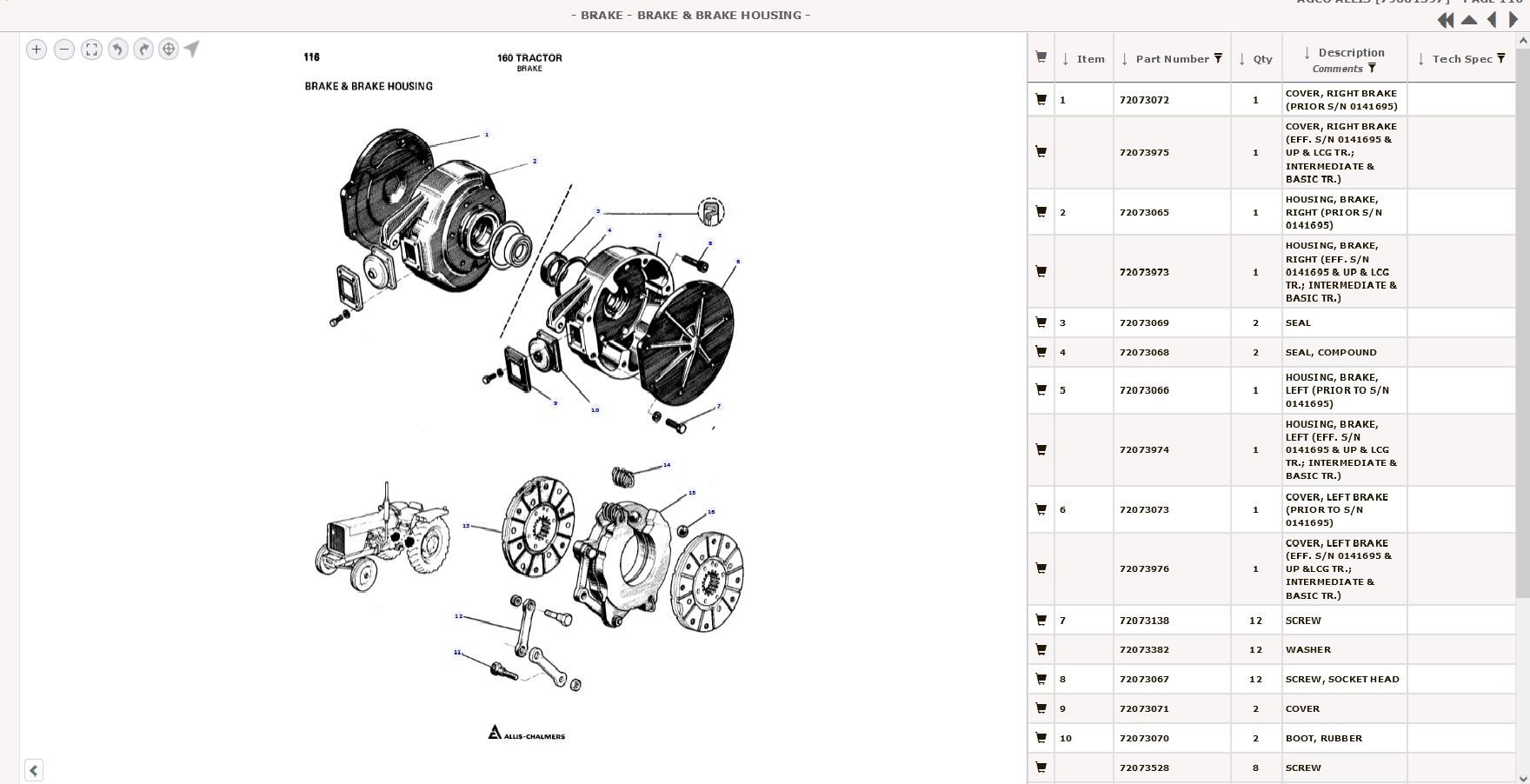Go up one level with up arrow

pos(1469,20)
